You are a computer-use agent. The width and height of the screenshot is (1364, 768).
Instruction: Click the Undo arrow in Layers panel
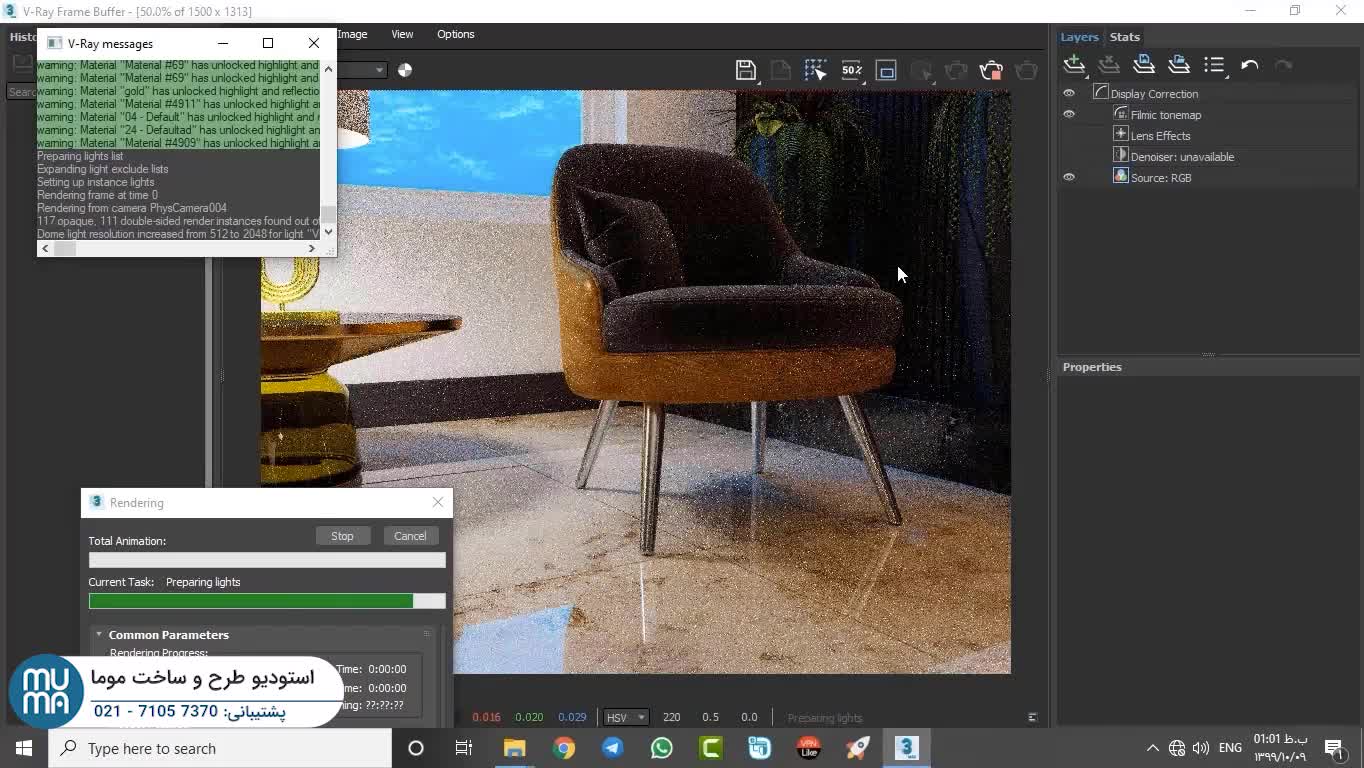1249,65
